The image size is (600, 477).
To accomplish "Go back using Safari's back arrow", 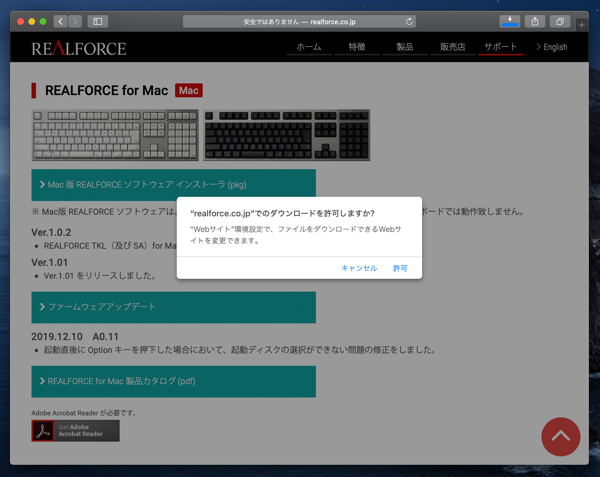I will [60, 21].
